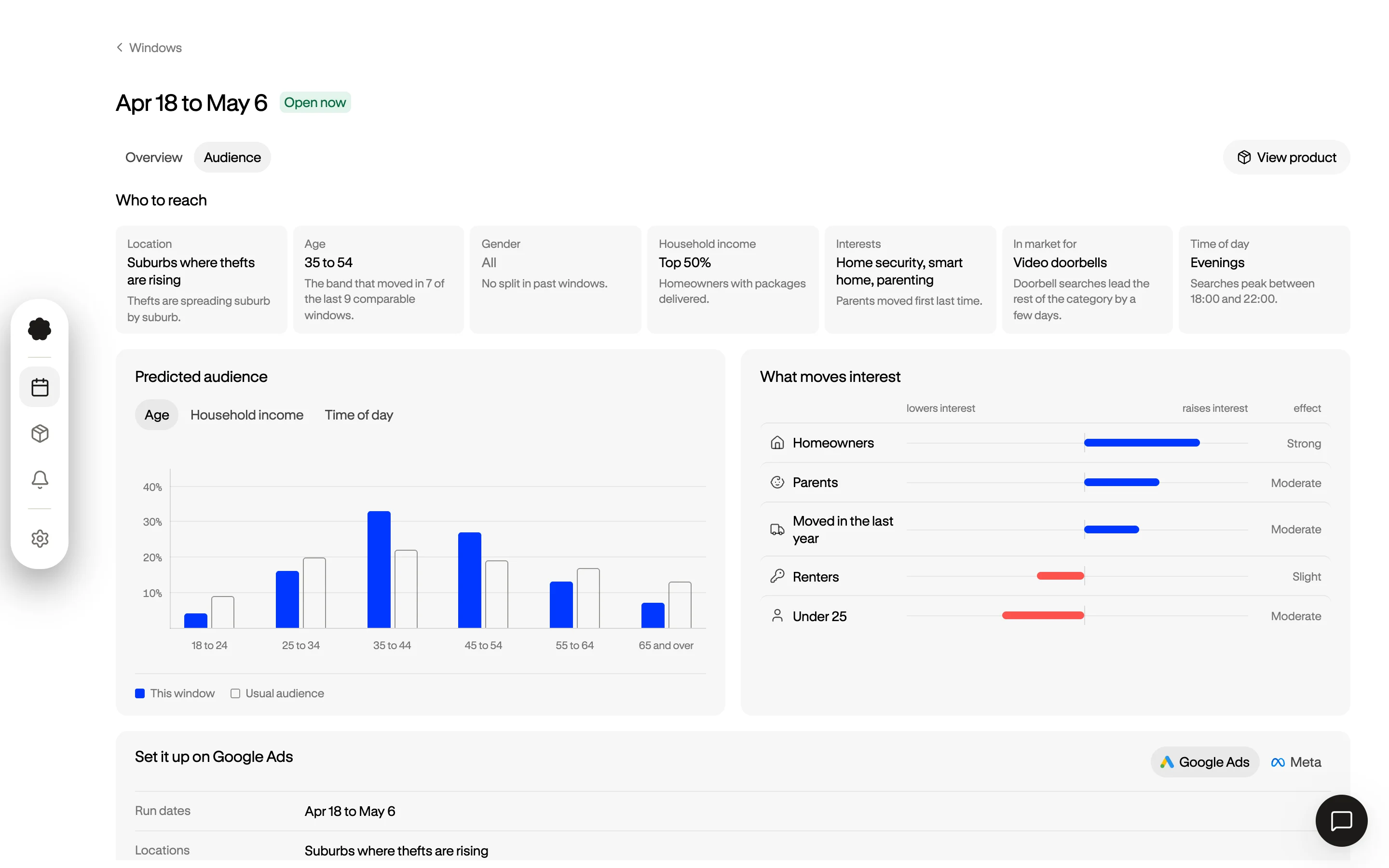
Task: Open the In market for Video doorbells card
Action: (1087, 280)
